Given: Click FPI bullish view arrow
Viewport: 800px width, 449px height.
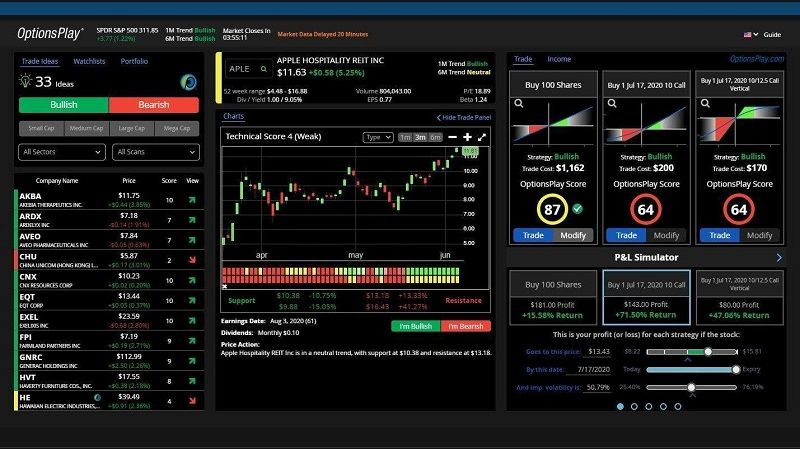Looking at the screenshot, I should (x=192, y=341).
